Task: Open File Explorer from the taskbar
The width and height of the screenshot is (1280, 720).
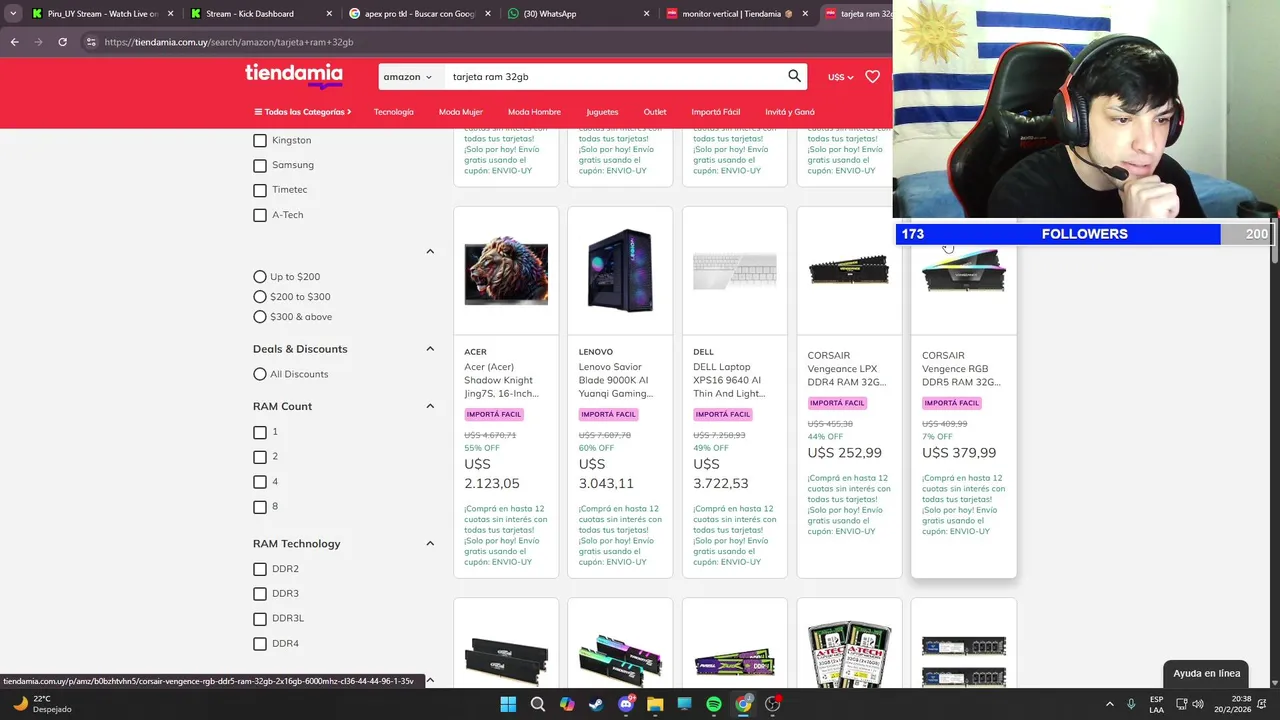Action: (655, 704)
